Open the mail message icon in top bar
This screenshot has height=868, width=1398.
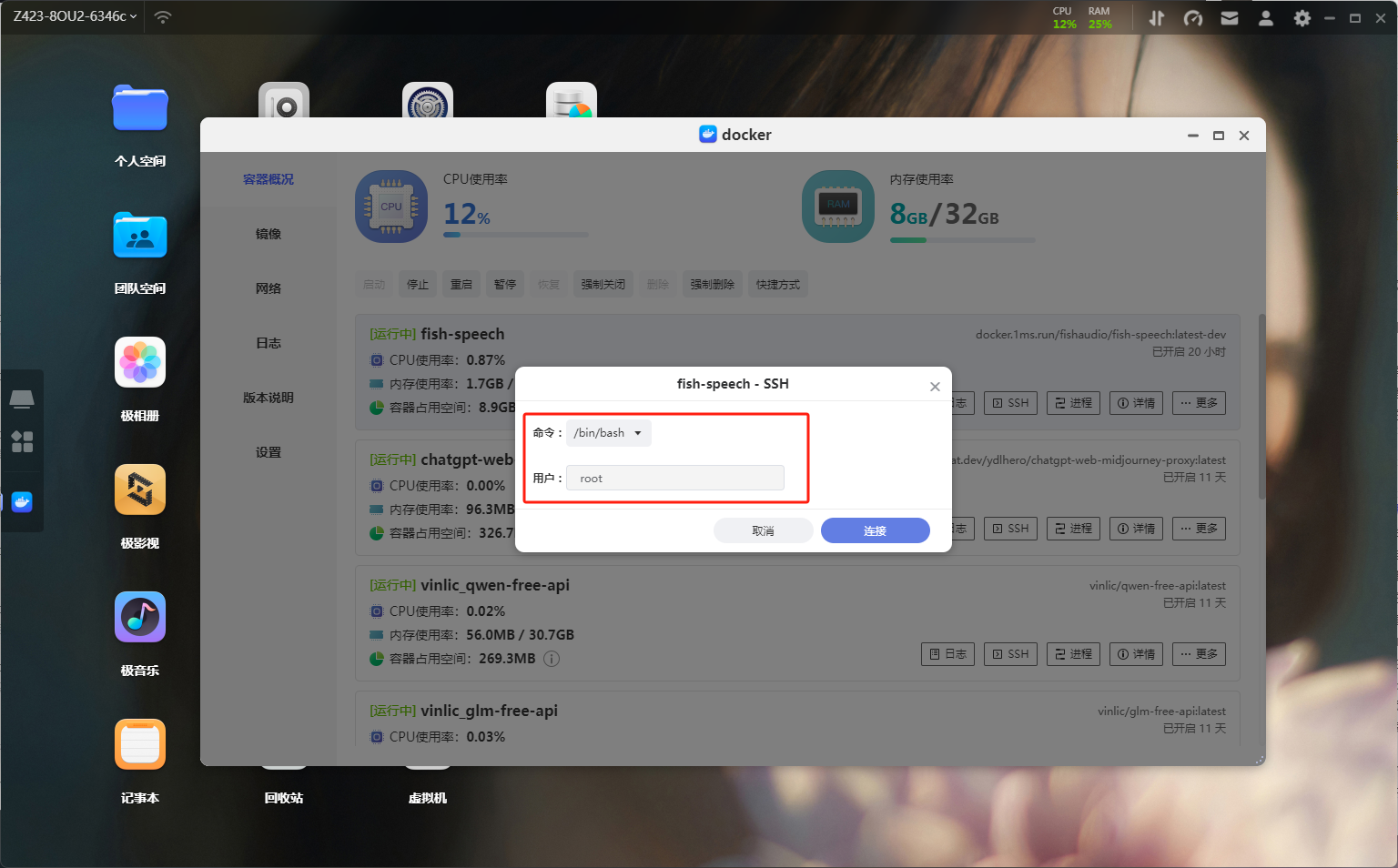(1230, 18)
